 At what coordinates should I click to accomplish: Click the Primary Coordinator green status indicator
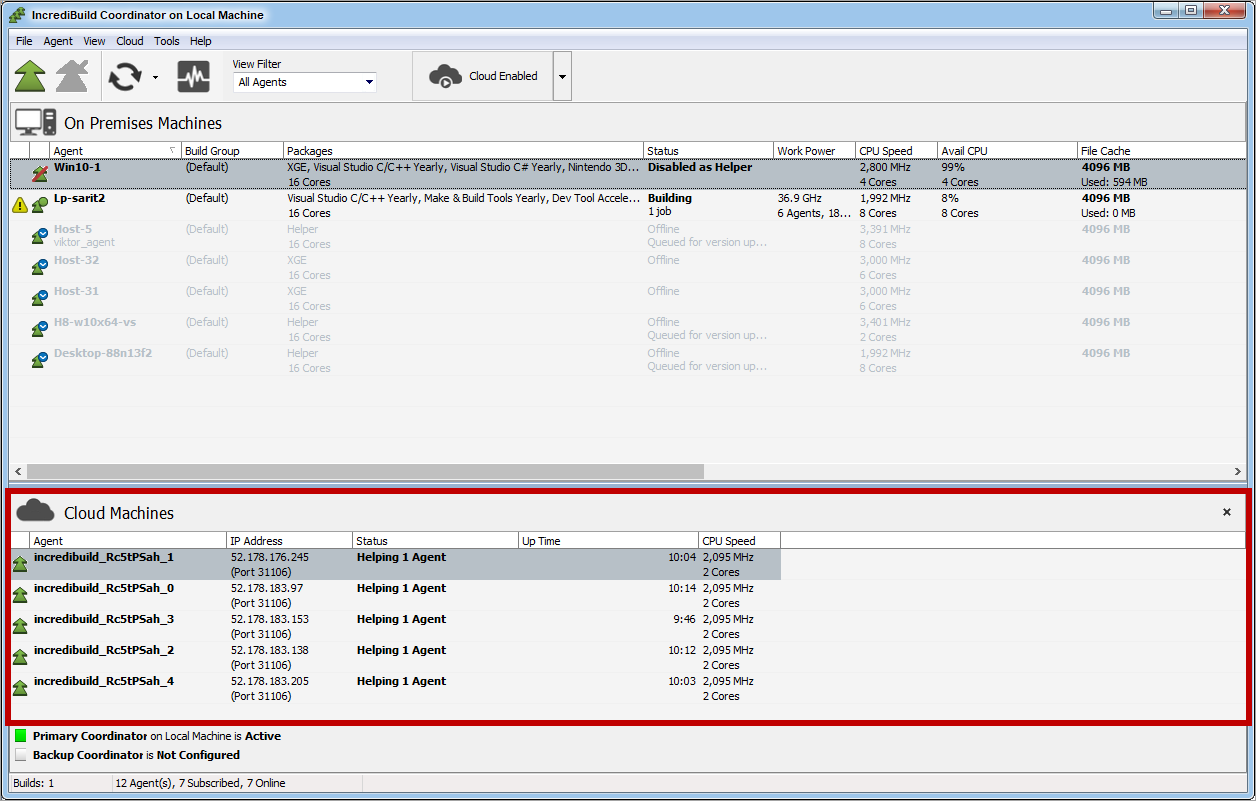click(x=21, y=736)
